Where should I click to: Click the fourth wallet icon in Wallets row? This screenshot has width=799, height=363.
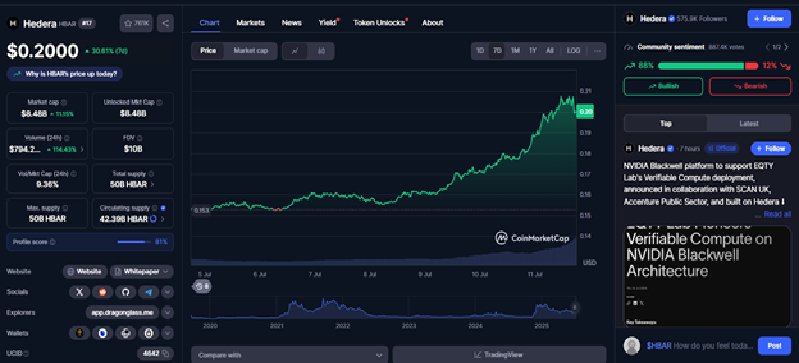click(x=148, y=333)
